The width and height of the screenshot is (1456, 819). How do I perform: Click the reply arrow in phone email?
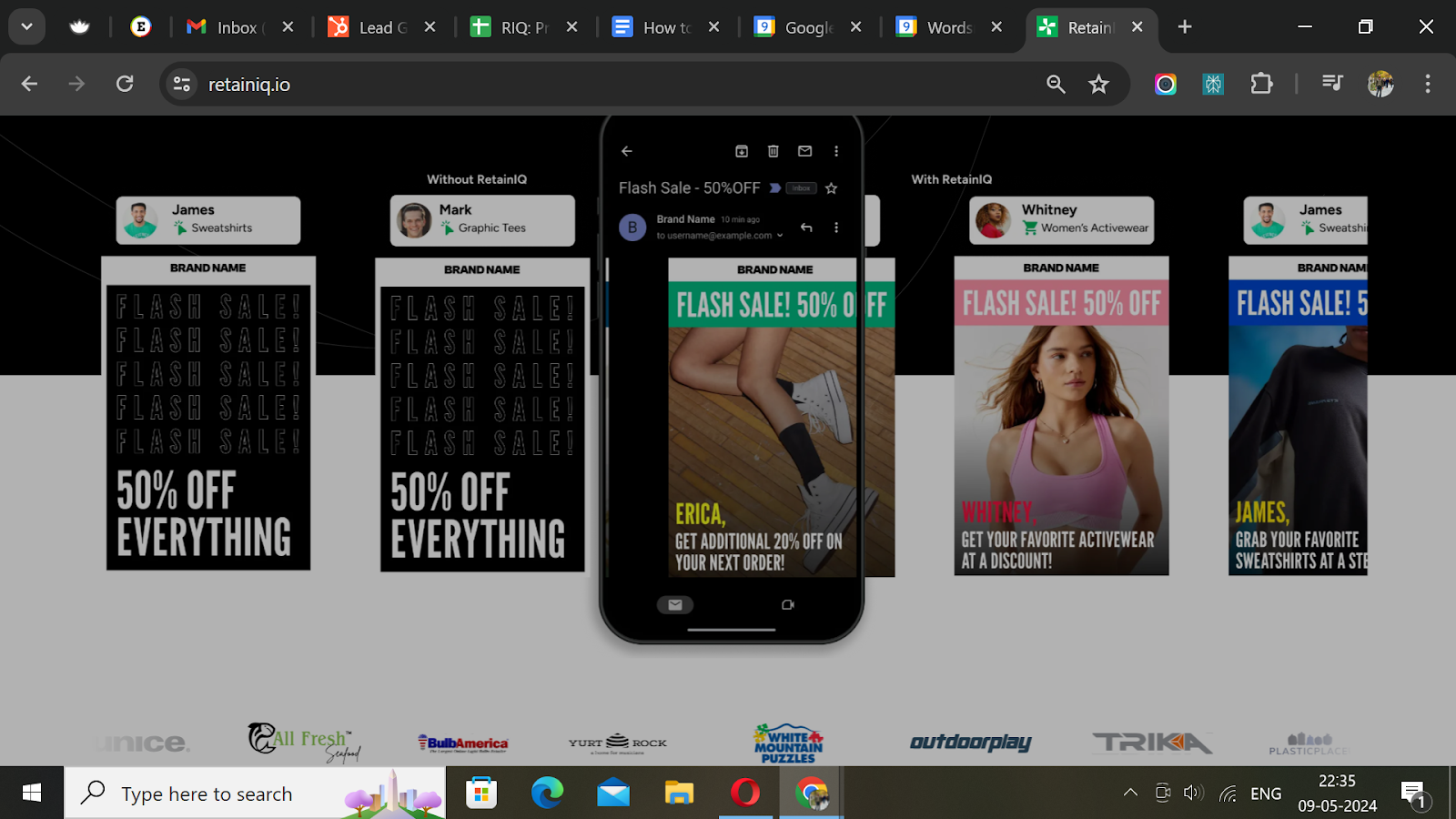coord(806,227)
